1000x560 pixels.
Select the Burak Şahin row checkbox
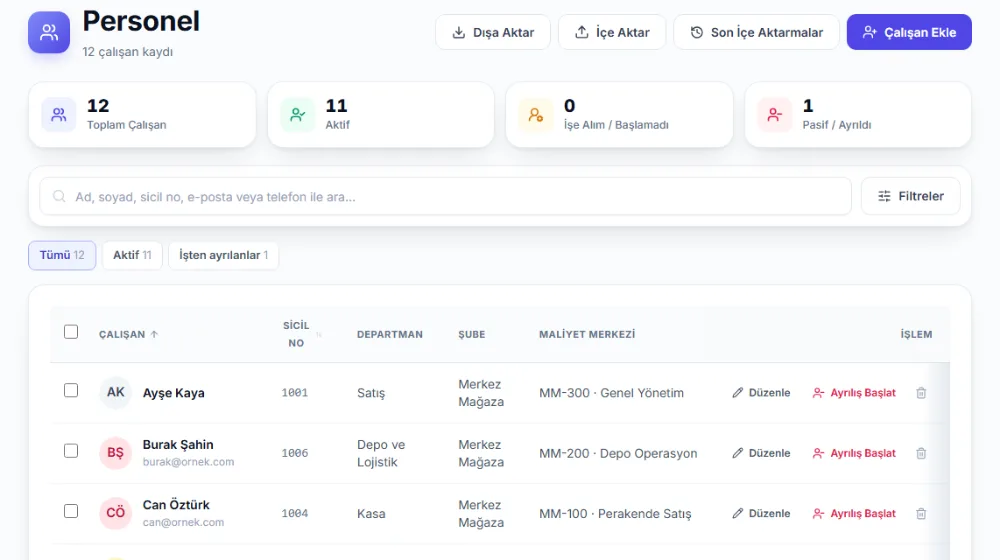click(71, 451)
